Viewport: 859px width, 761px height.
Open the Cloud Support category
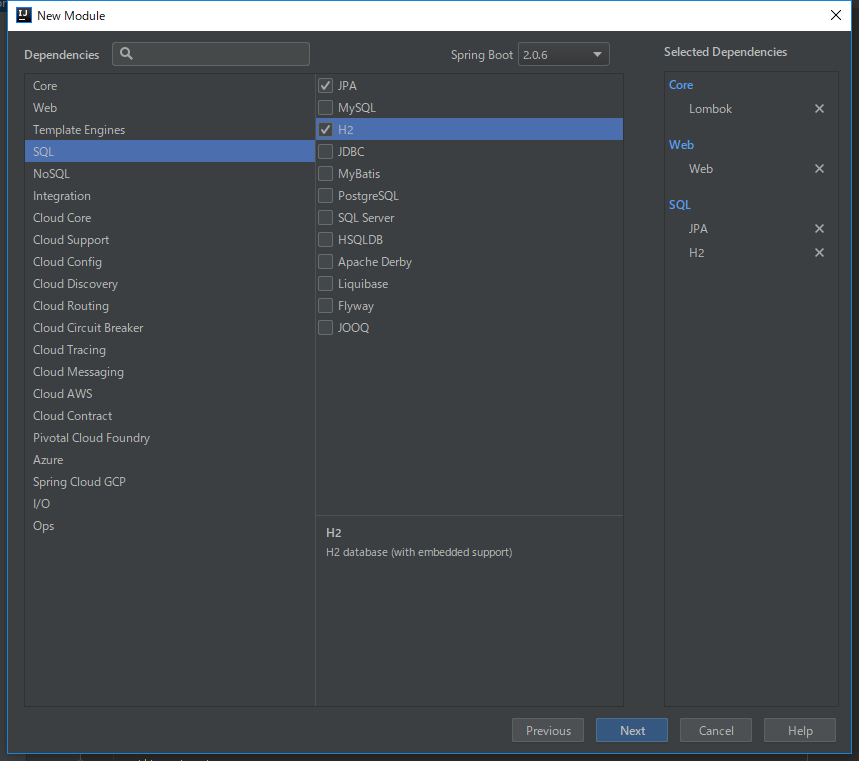[x=170, y=239]
